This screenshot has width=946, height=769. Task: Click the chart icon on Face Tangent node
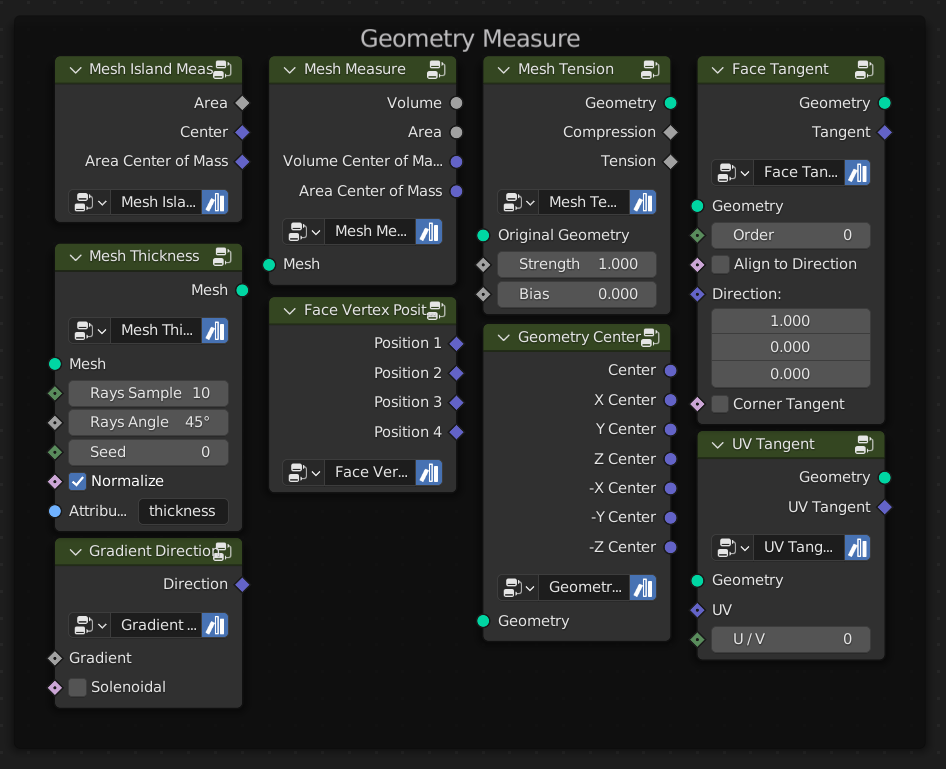[857, 172]
